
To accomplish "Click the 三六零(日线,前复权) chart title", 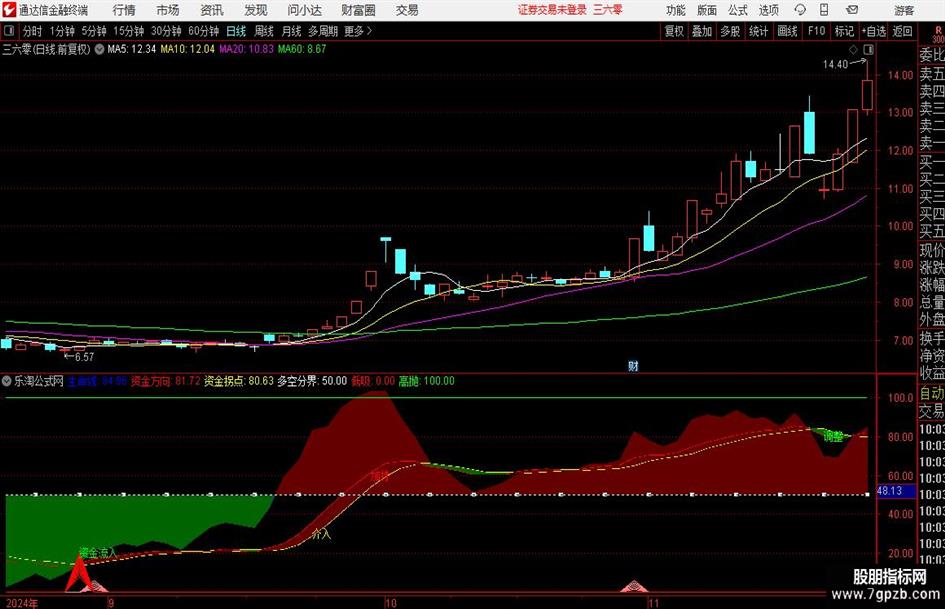I will pyautogui.click(x=46, y=49).
